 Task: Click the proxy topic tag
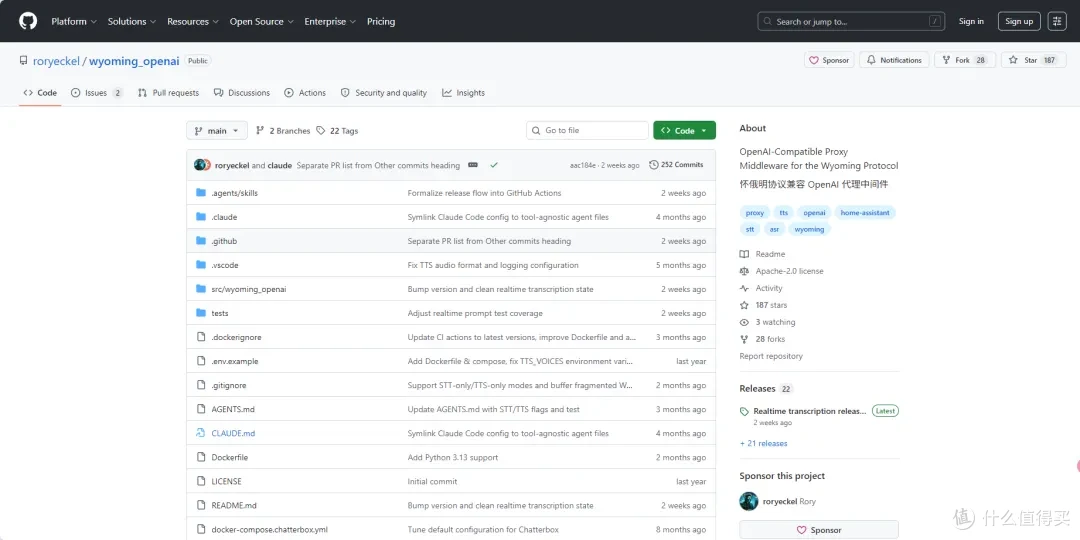point(755,213)
